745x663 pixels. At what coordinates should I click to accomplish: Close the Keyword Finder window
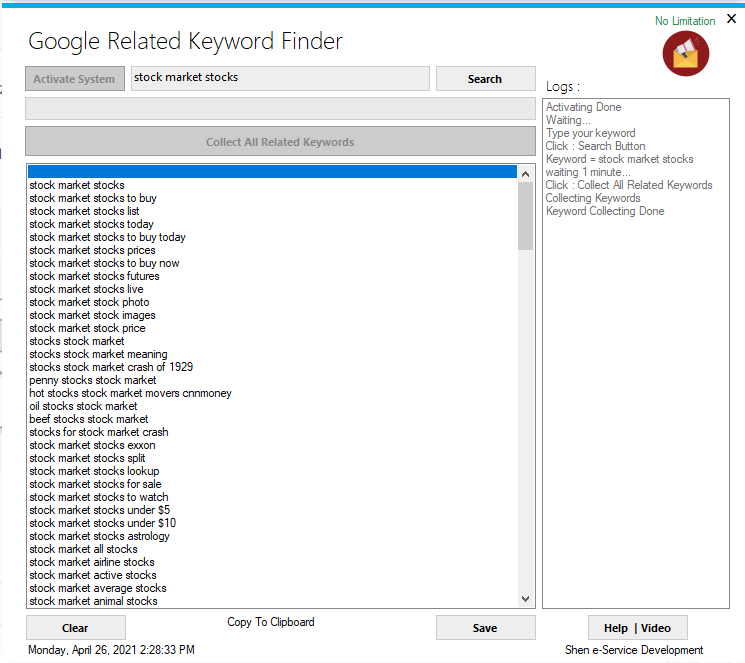coord(731,19)
